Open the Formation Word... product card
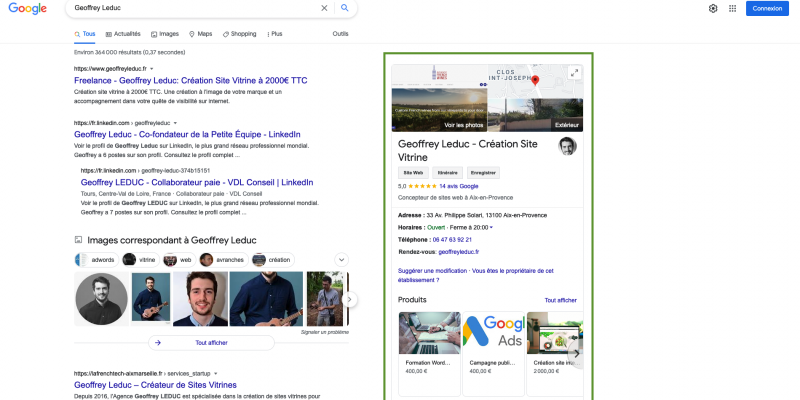Image resolution: width=800 pixels, height=400 pixels. tap(429, 353)
